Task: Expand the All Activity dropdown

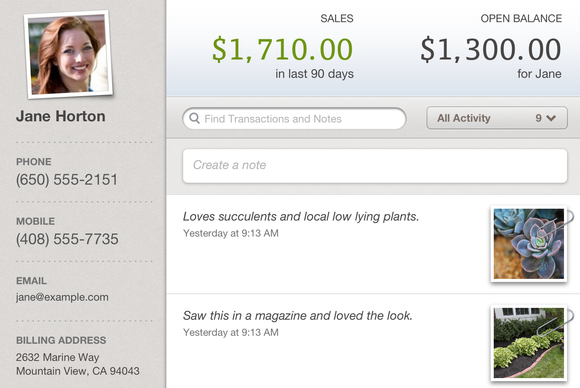Action: 497,118
